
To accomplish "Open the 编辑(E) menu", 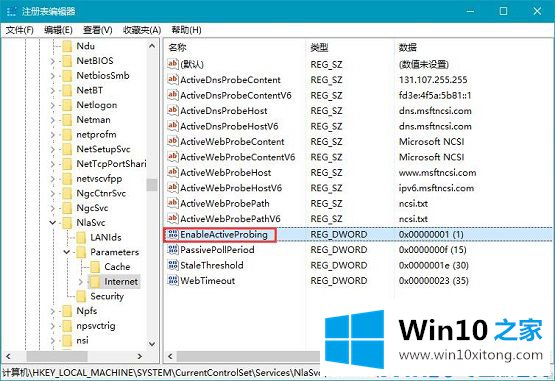I will pos(58,30).
